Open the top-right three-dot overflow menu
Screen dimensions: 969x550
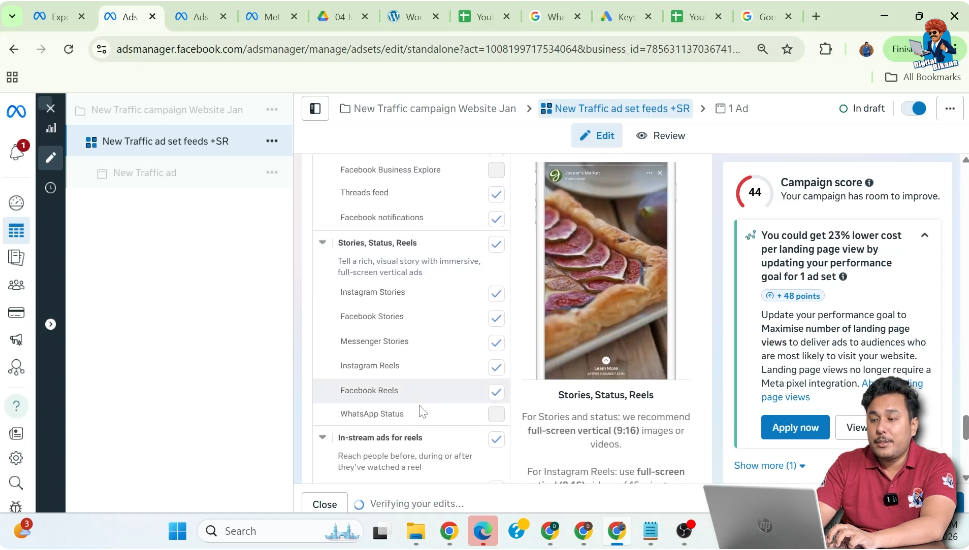(x=950, y=109)
